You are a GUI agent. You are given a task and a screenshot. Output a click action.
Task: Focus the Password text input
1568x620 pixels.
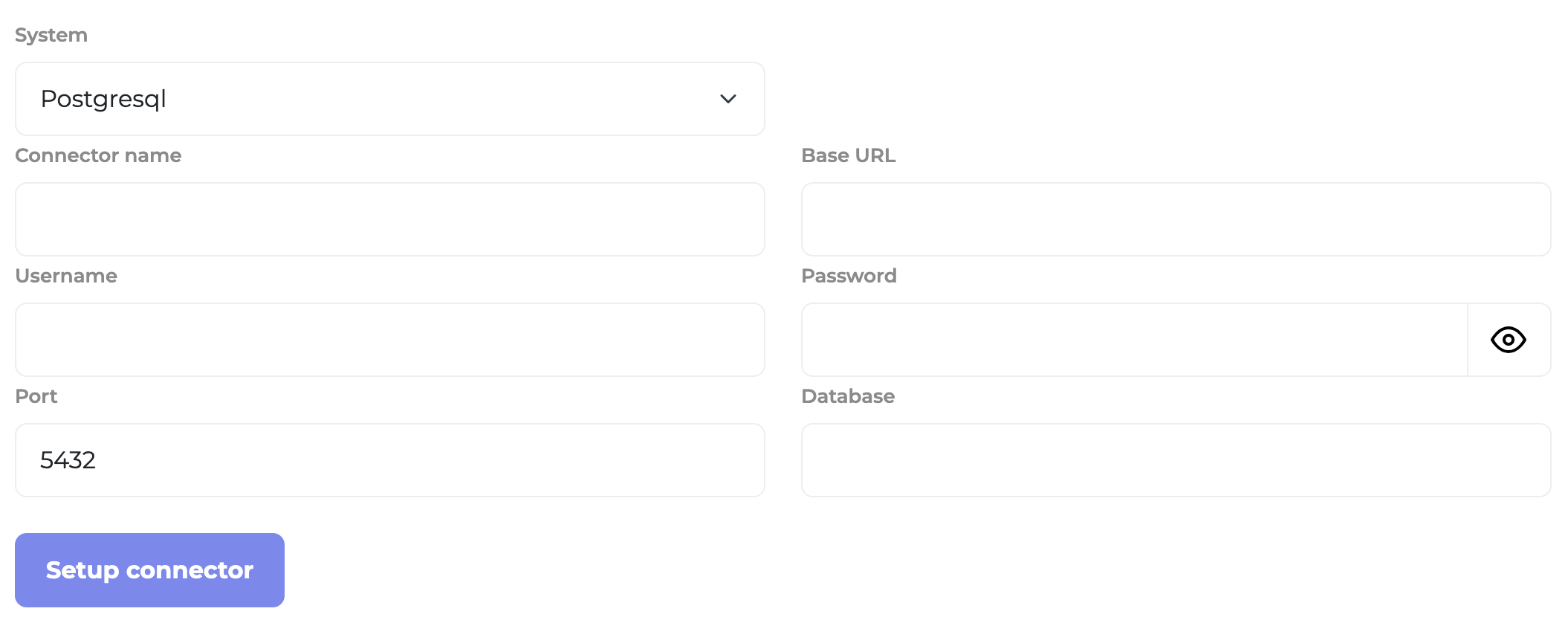point(1134,340)
